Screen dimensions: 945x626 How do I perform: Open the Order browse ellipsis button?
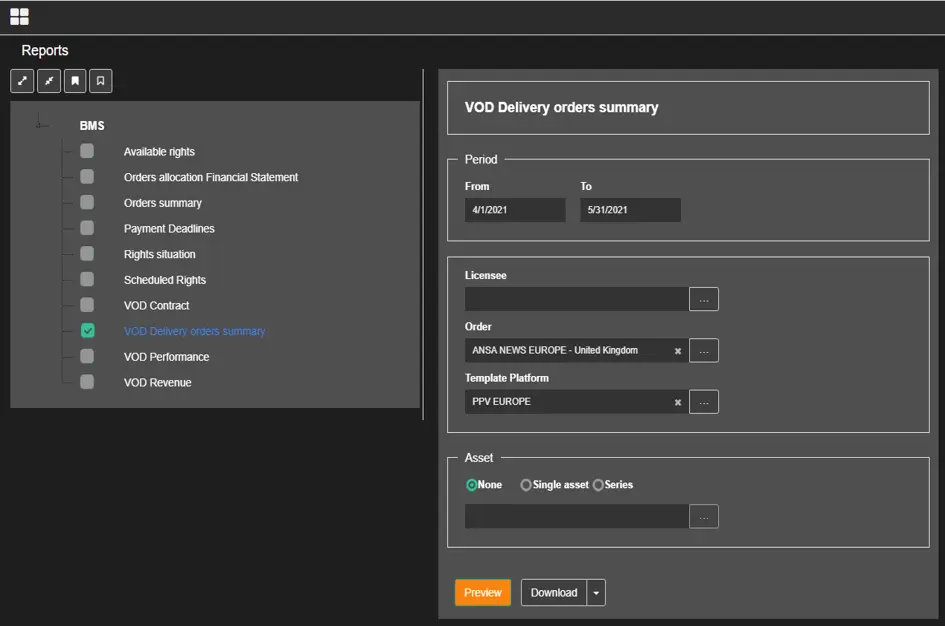click(x=703, y=351)
